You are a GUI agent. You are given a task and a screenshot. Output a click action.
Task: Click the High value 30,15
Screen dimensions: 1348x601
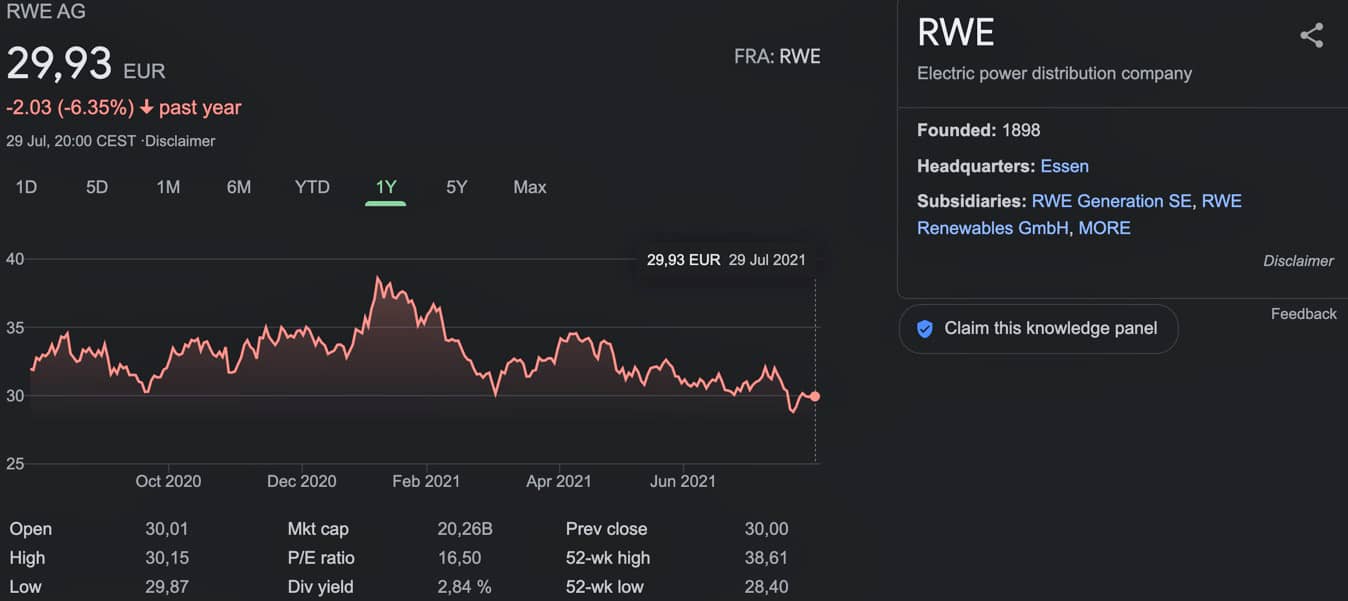click(166, 558)
